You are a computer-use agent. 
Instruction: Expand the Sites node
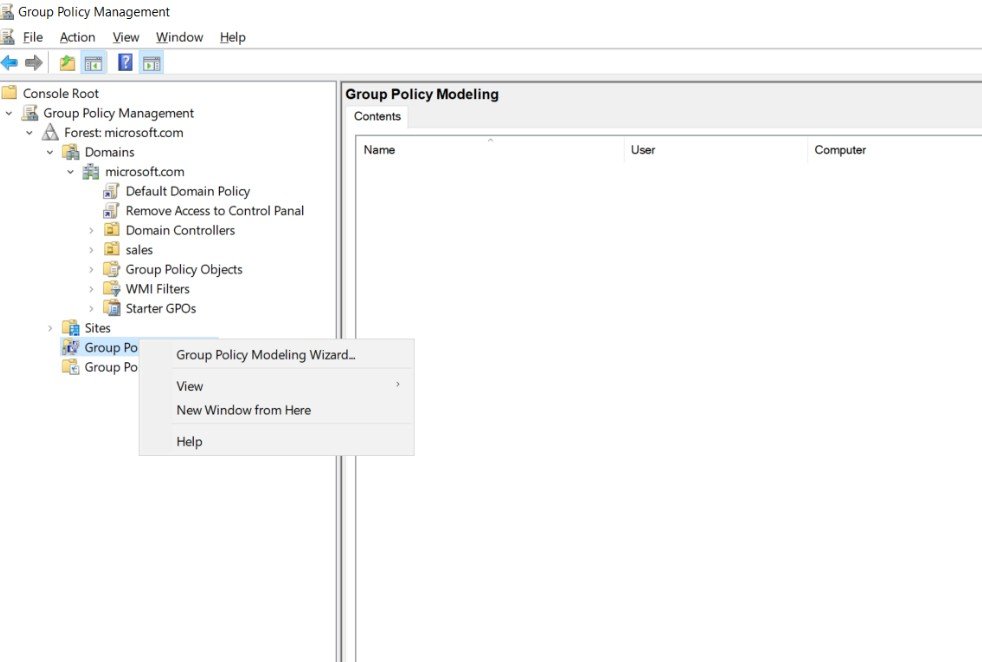tap(50, 328)
